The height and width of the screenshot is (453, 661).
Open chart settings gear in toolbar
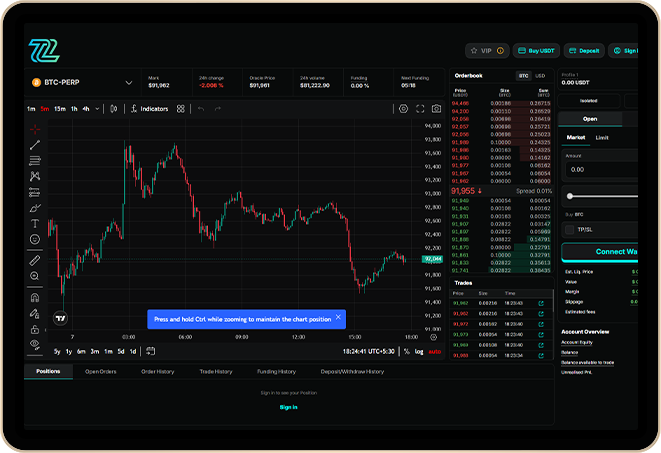403,109
